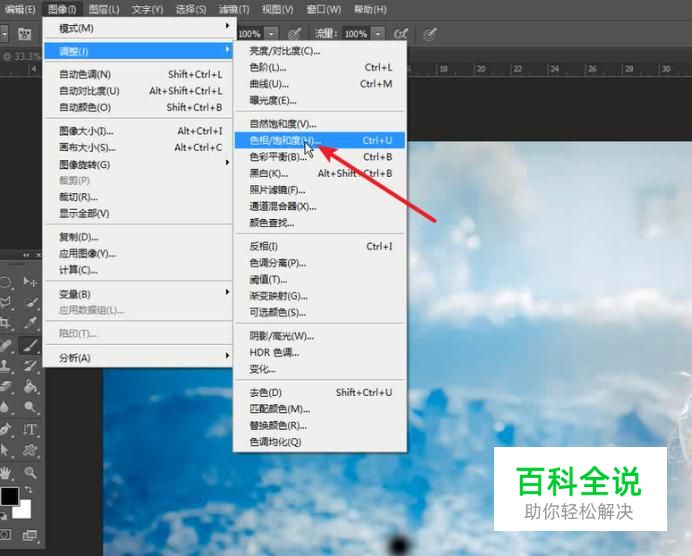This screenshot has width=692, height=556.
Task: Select the Elliptical Marquee tool
Action: [4, 281]
